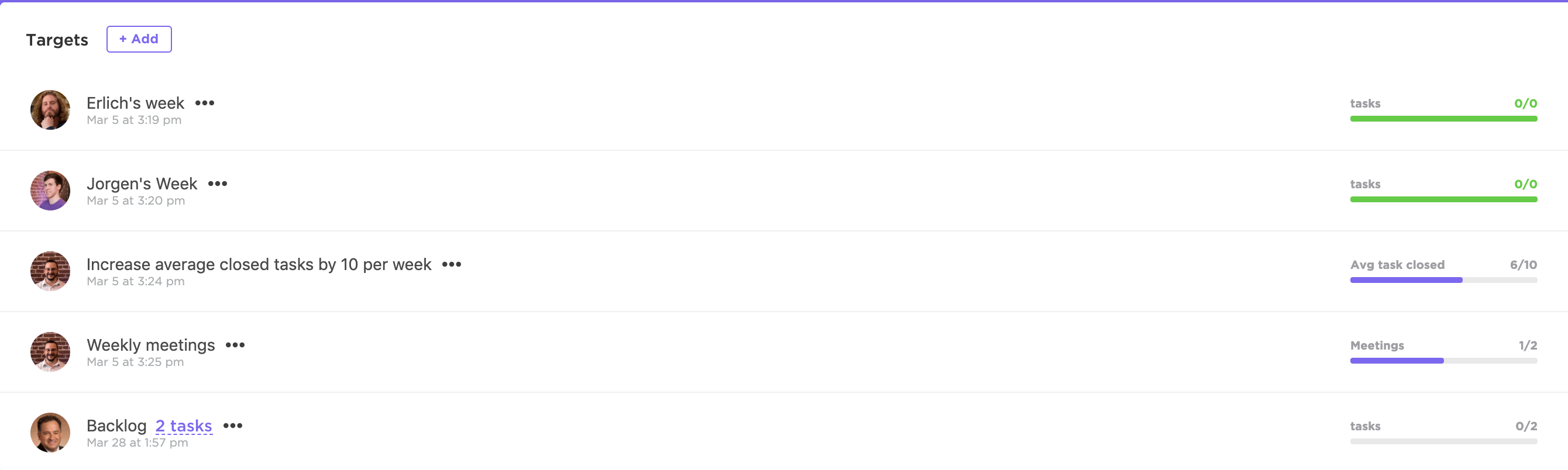Image resolution: width=1568 pixels, height=470 pixels.
Task: Click the Meetings progress bar
Action: (x=1443, y=361)
